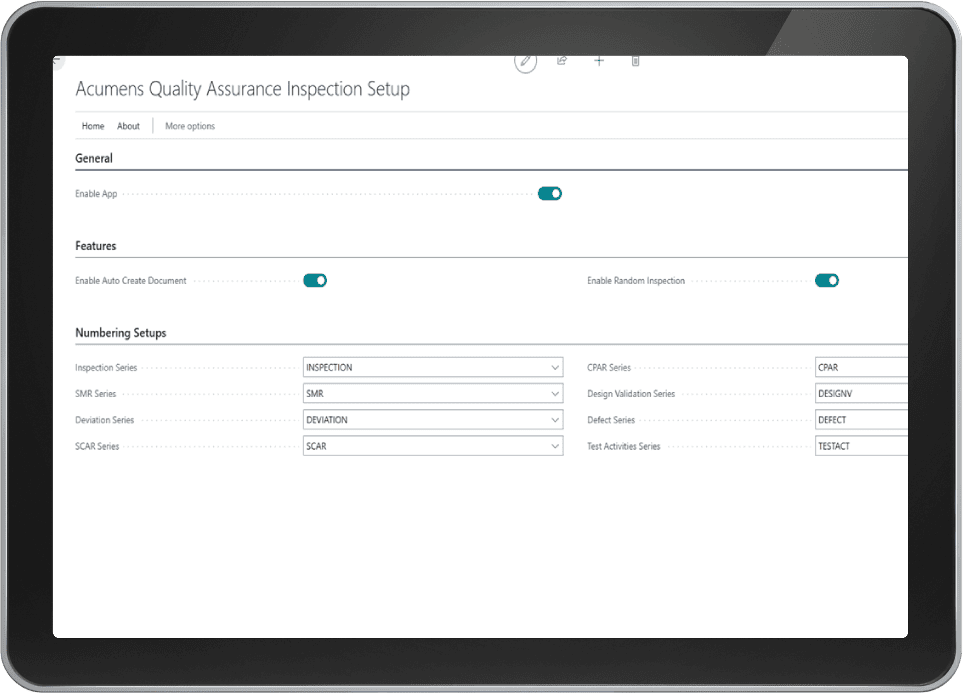
Task: Click the trash delete icon
Action: (636, 61)
